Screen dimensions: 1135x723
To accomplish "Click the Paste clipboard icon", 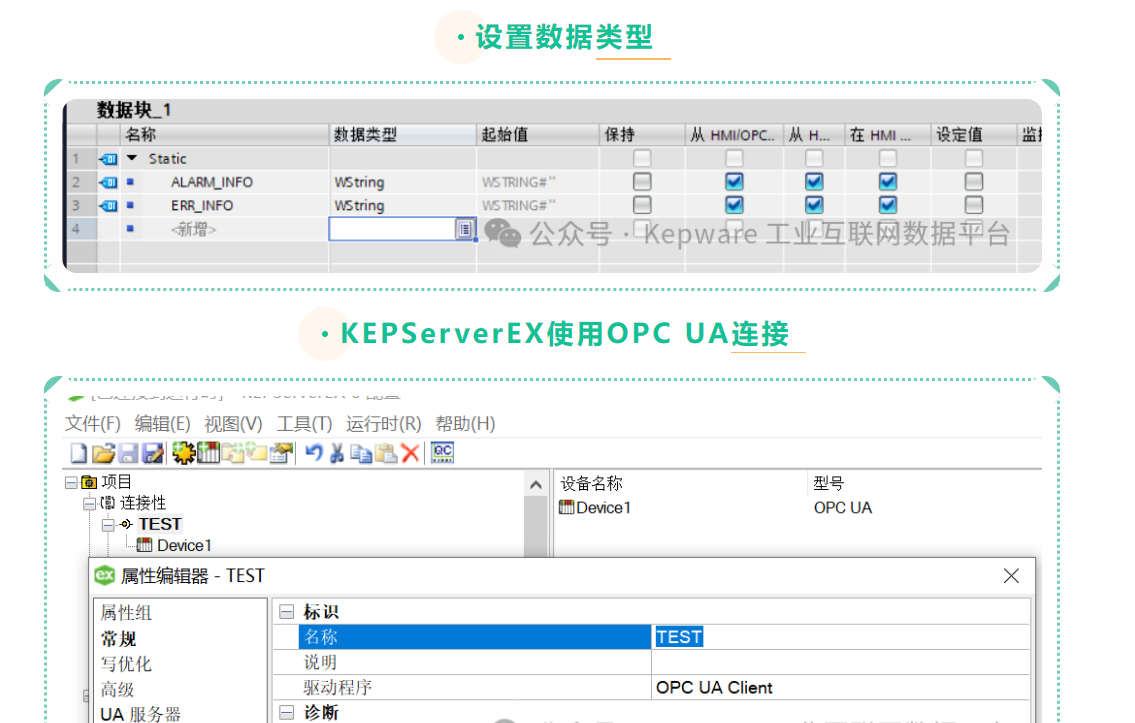I will point(386,453).
